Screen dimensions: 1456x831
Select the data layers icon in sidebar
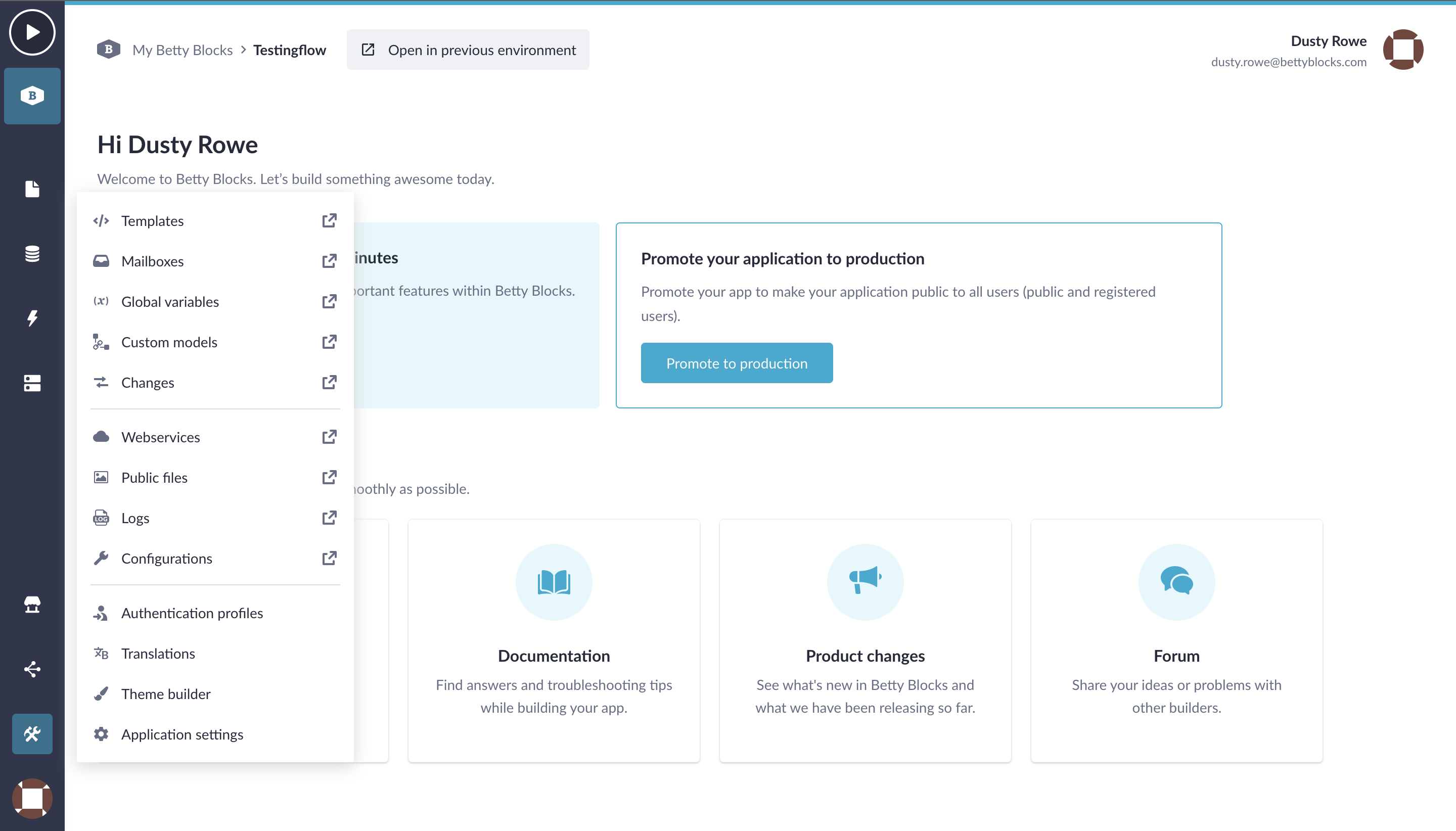32,252
